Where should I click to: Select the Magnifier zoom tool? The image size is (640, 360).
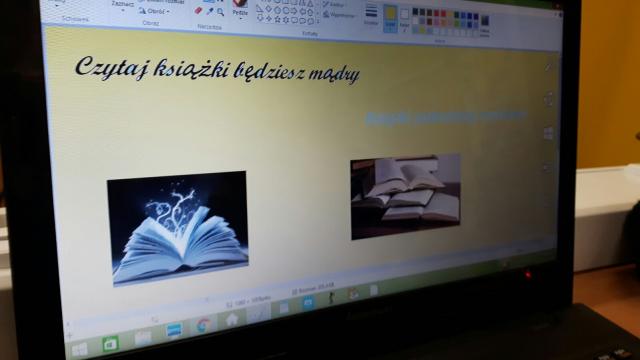tap(220, 12)
